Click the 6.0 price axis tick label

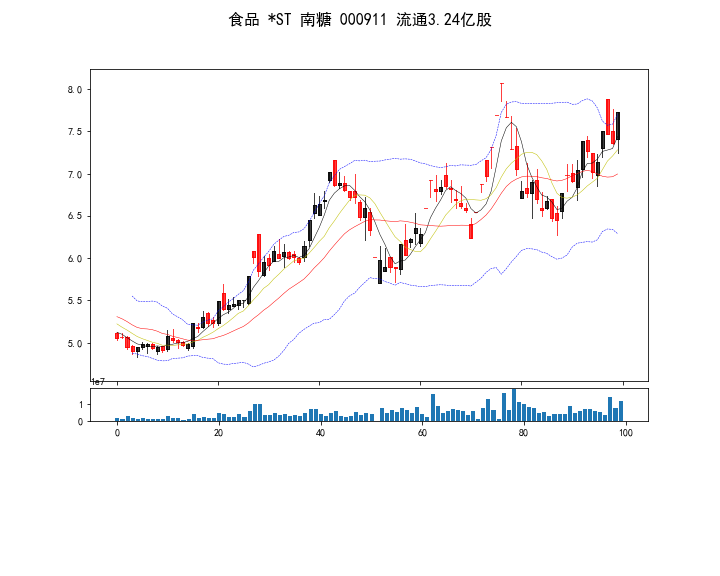[x=75, y=259]
